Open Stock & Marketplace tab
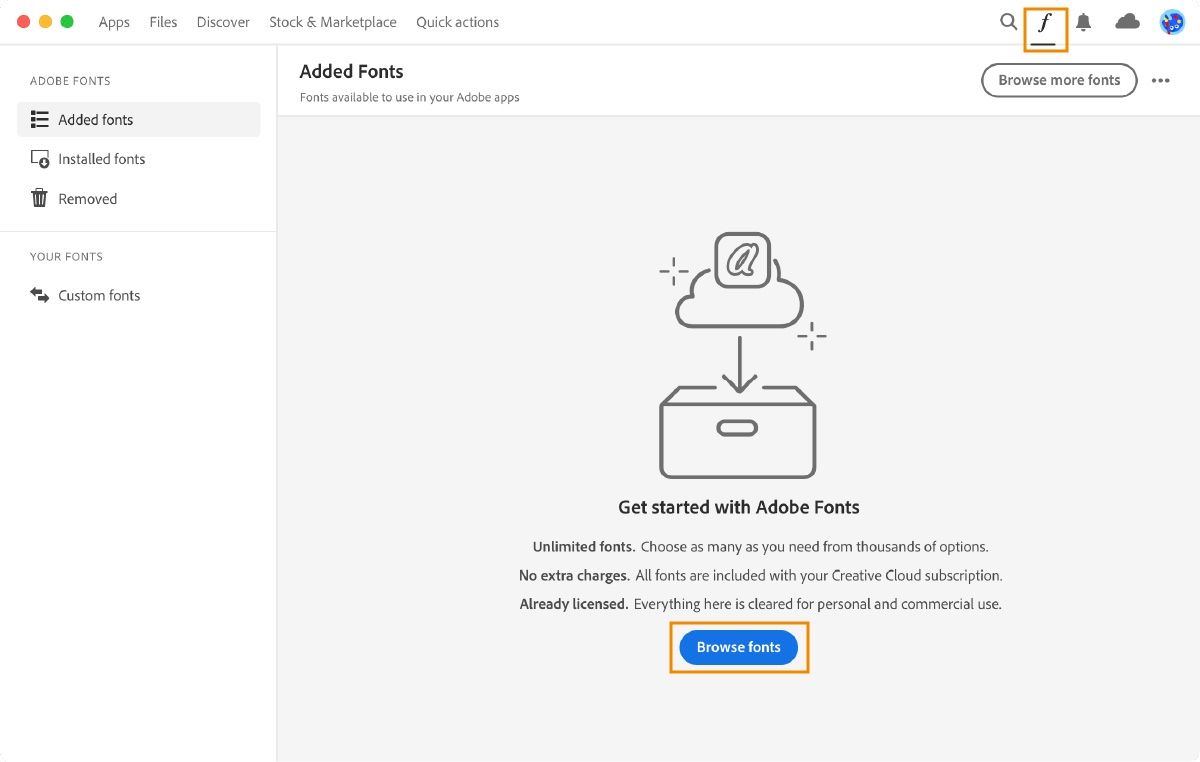The height and width of the screenshot is (762, 1200). pos(332,22)
